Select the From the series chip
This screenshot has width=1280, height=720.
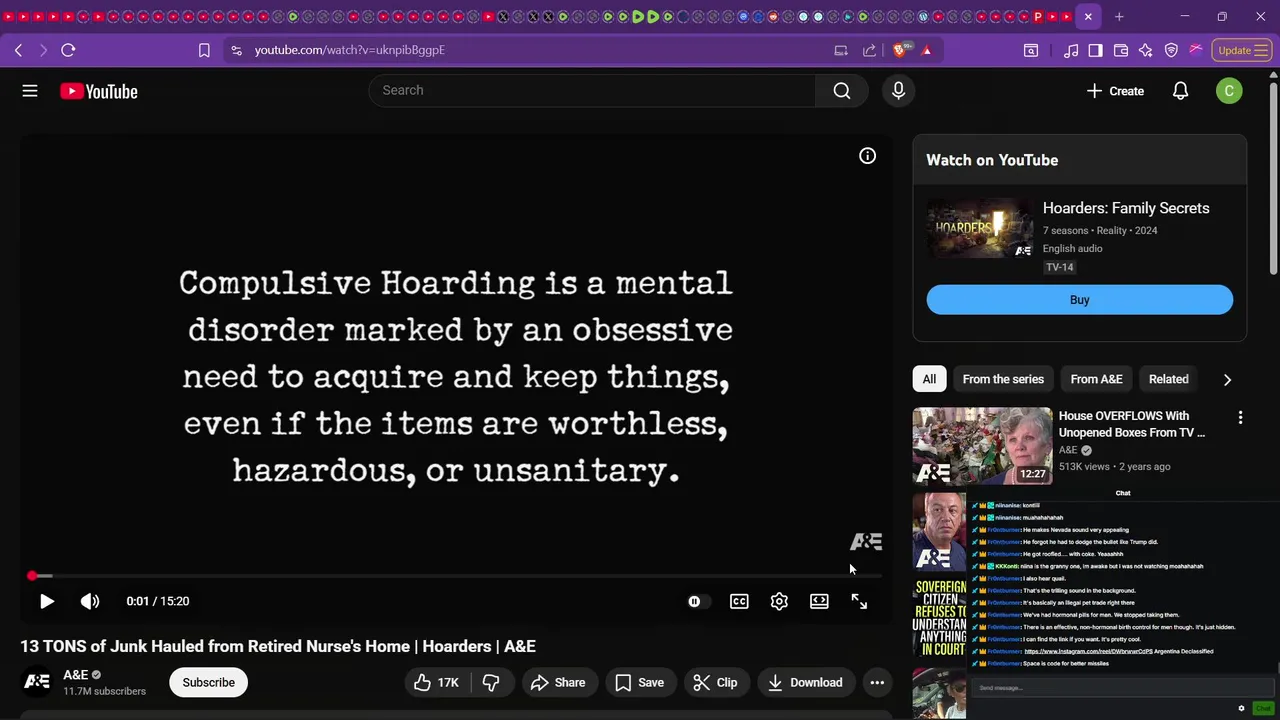point(1003,379)
